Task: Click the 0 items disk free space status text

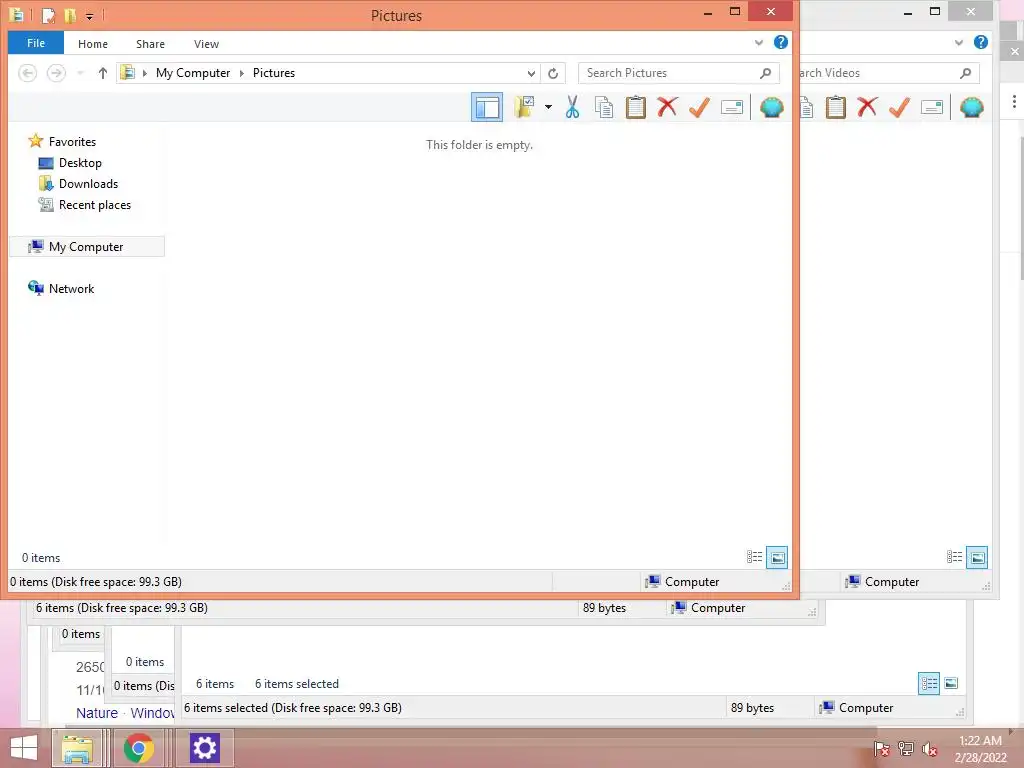Action: [96, 582]
